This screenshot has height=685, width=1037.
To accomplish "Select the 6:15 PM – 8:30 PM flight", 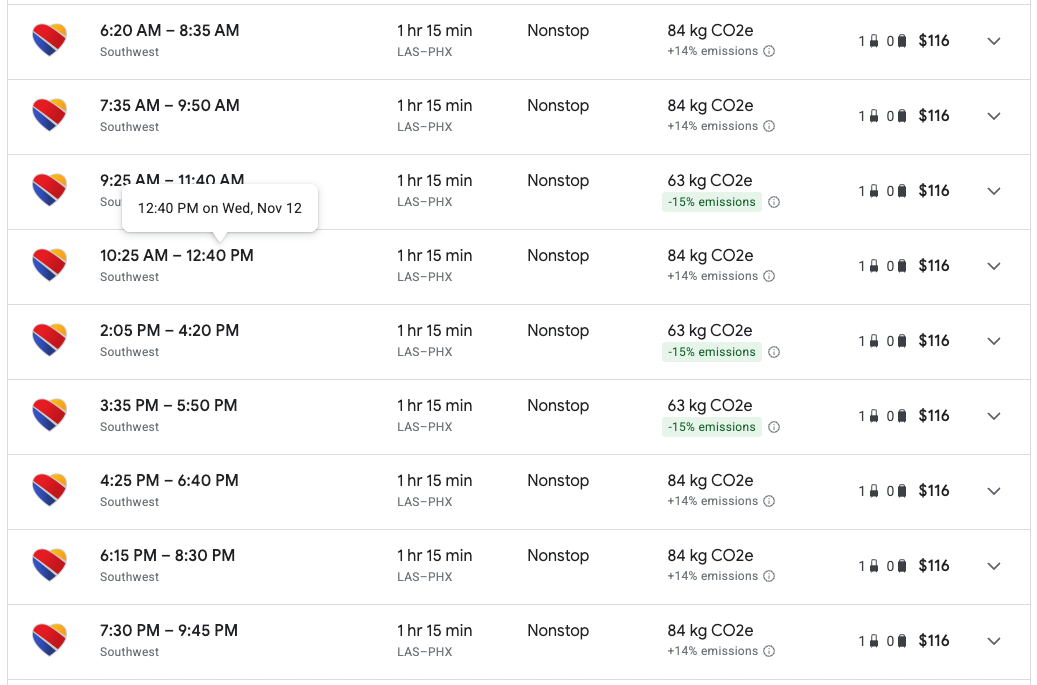I will point(167,556).
